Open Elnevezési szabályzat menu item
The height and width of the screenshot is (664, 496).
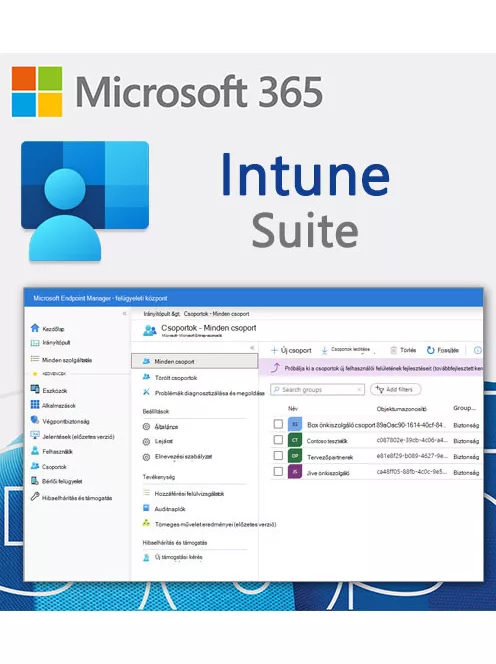[x=183, y=456]
